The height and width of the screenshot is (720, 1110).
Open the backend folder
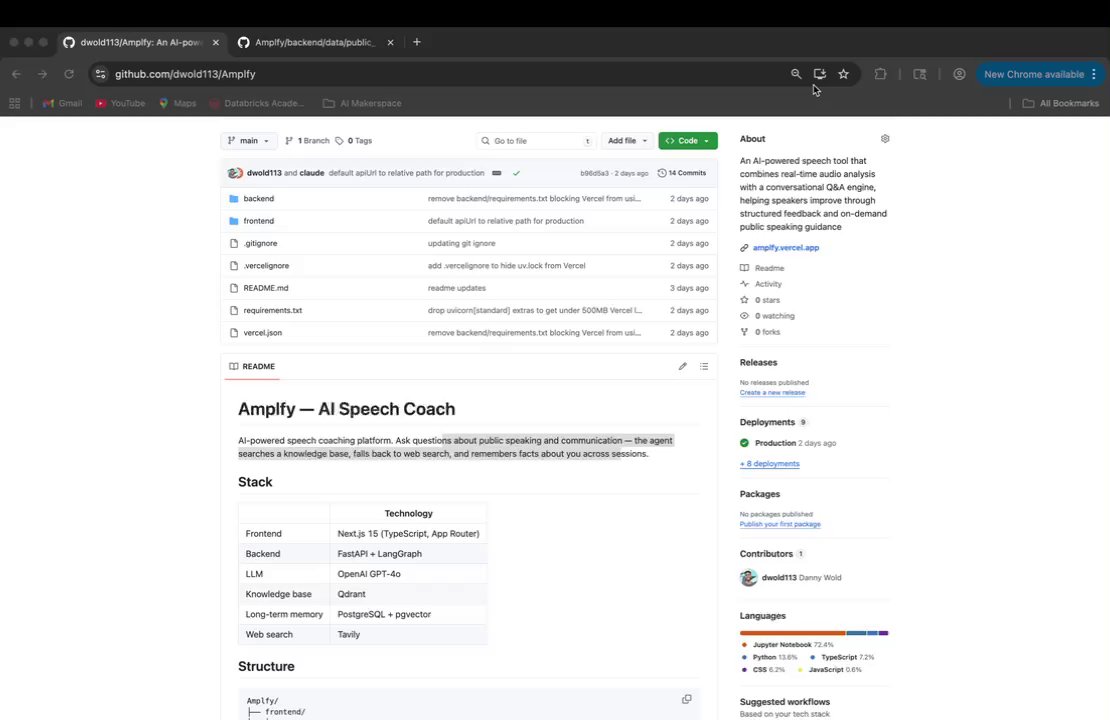click(258, 199)
